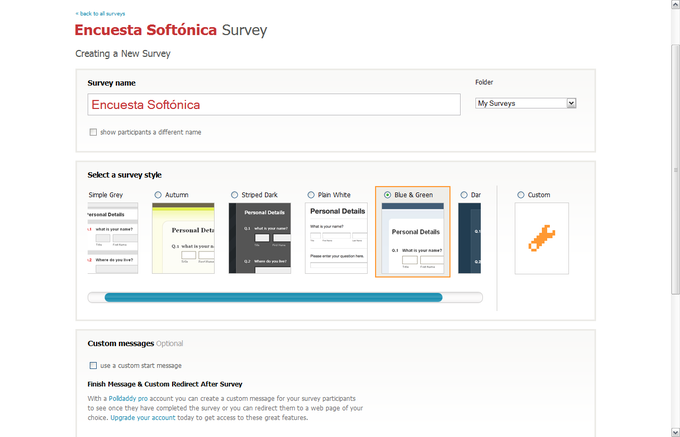The width and height of the screenshot is (680, 437).
Task: Click the Blue & Green style thumbnail
Action: [x=413, y=238]
